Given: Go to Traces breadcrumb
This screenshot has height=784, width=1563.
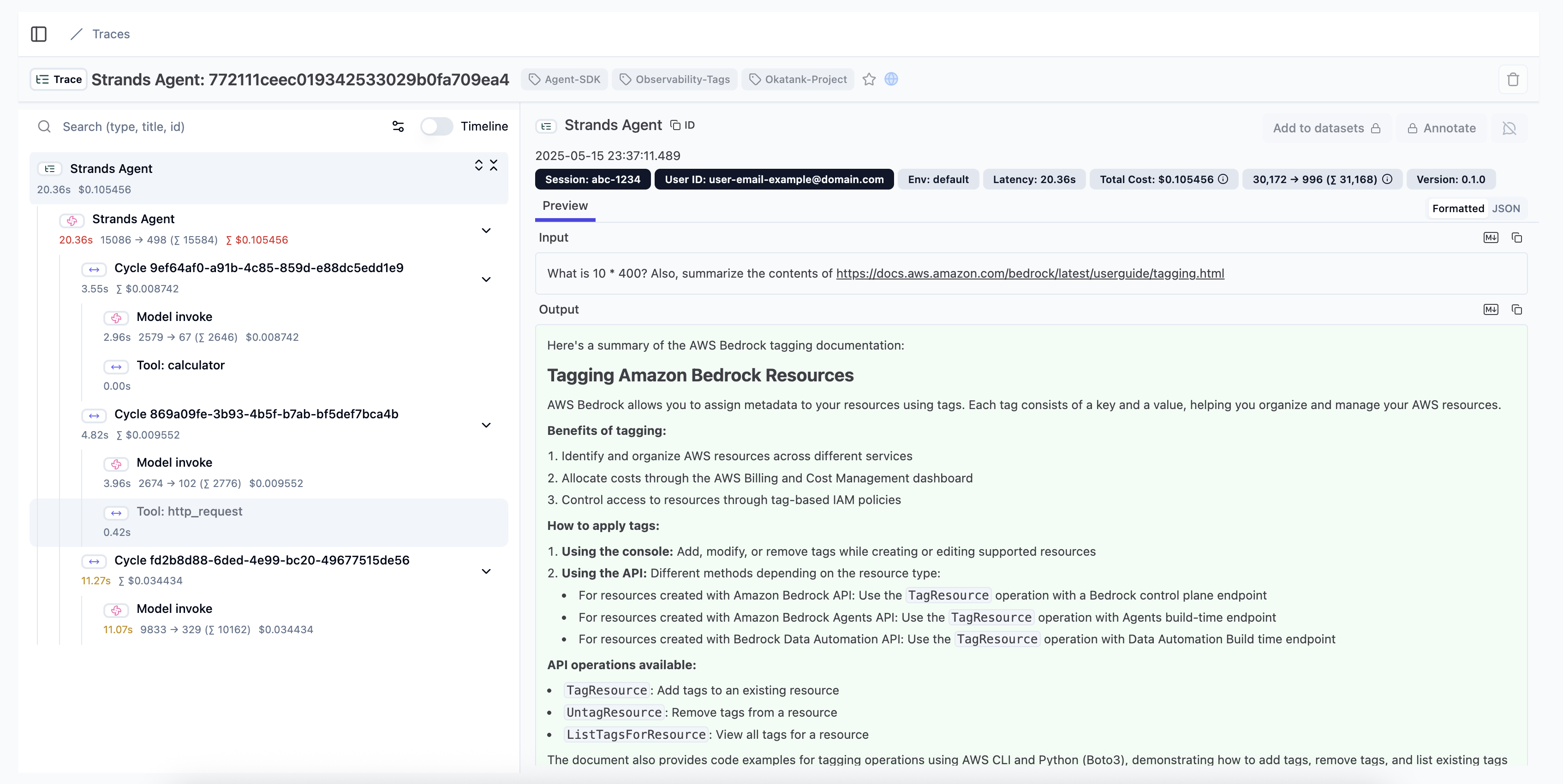Looking at the screenshot, I should (111, 34).
